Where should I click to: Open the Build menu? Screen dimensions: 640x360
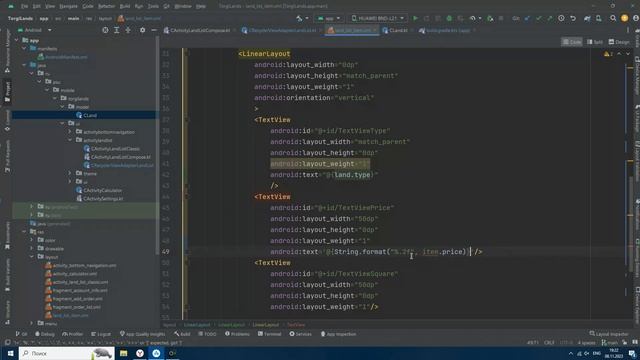pos(124,6)
